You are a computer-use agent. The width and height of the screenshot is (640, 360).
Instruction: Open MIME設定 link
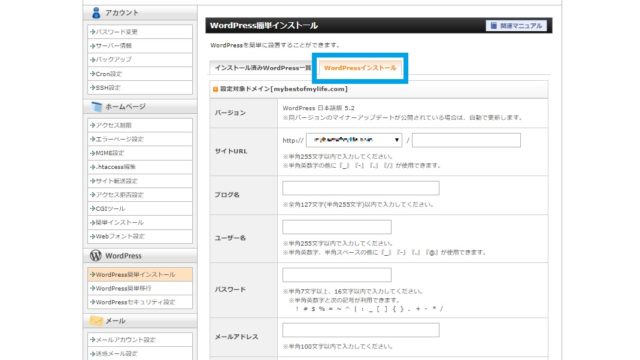[x=140, y=153]
